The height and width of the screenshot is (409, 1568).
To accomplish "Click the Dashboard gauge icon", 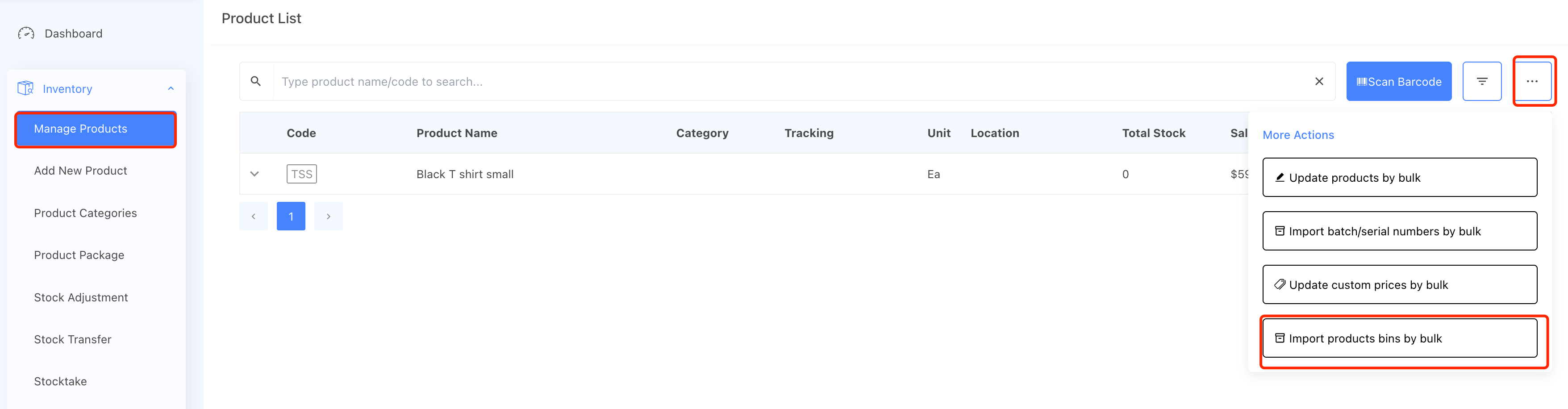I will coord(26,33).
